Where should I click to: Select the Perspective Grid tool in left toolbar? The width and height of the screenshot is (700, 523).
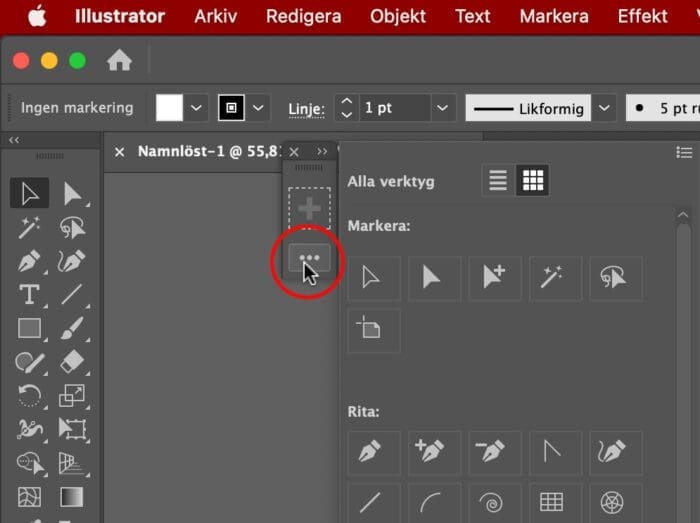(72, 463)
